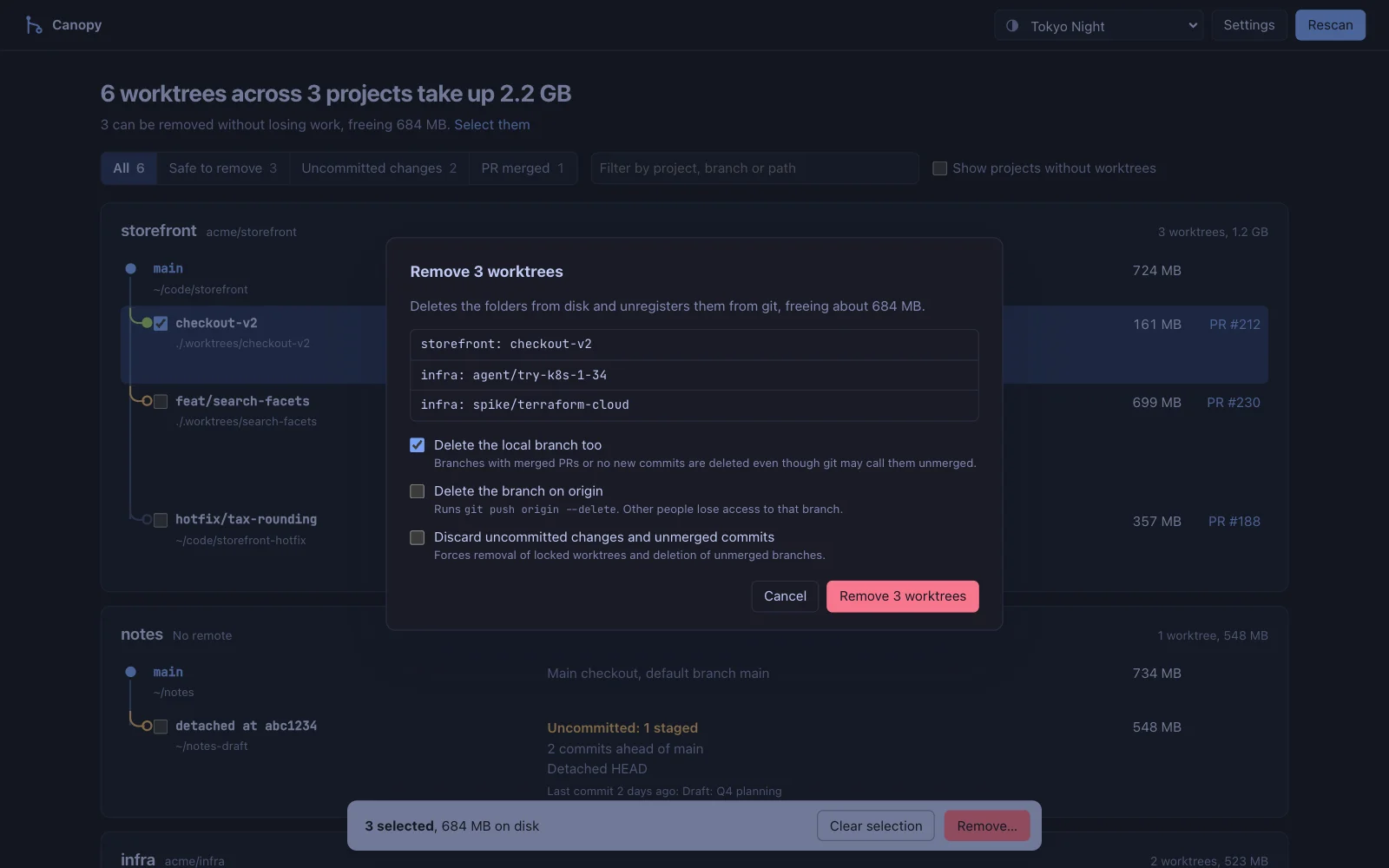This screenshot has height=868, width=1389.
Task: Cancel the remove worktrees dialog
Action: [x=785, y=596]
